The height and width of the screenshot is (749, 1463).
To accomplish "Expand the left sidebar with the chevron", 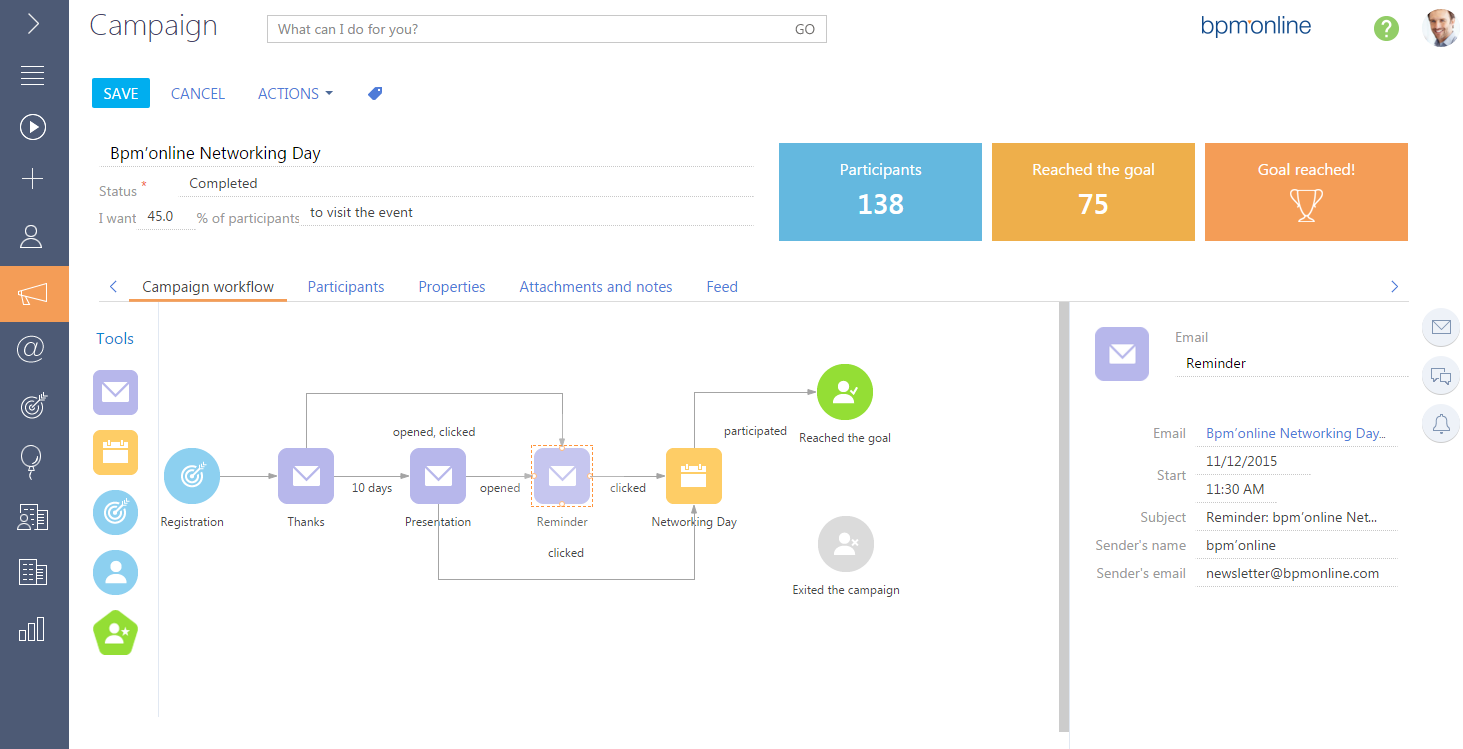I will (x=33, y=24).
